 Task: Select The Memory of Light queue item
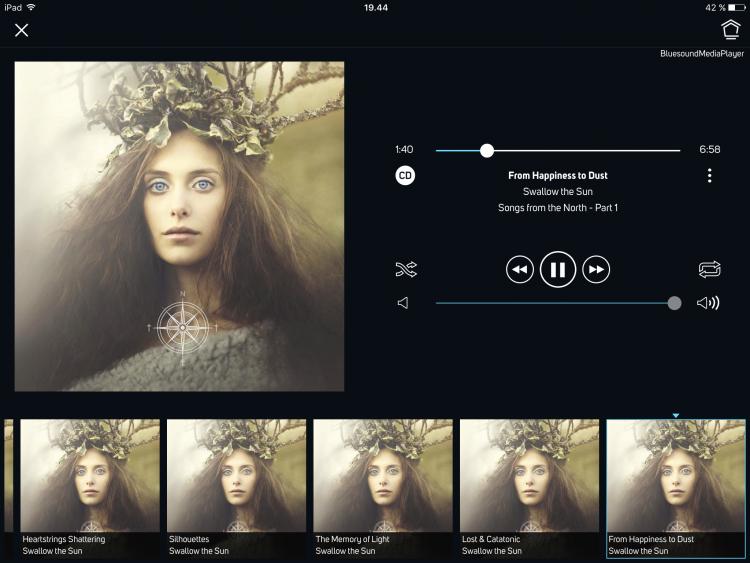[x=383, y=488]
